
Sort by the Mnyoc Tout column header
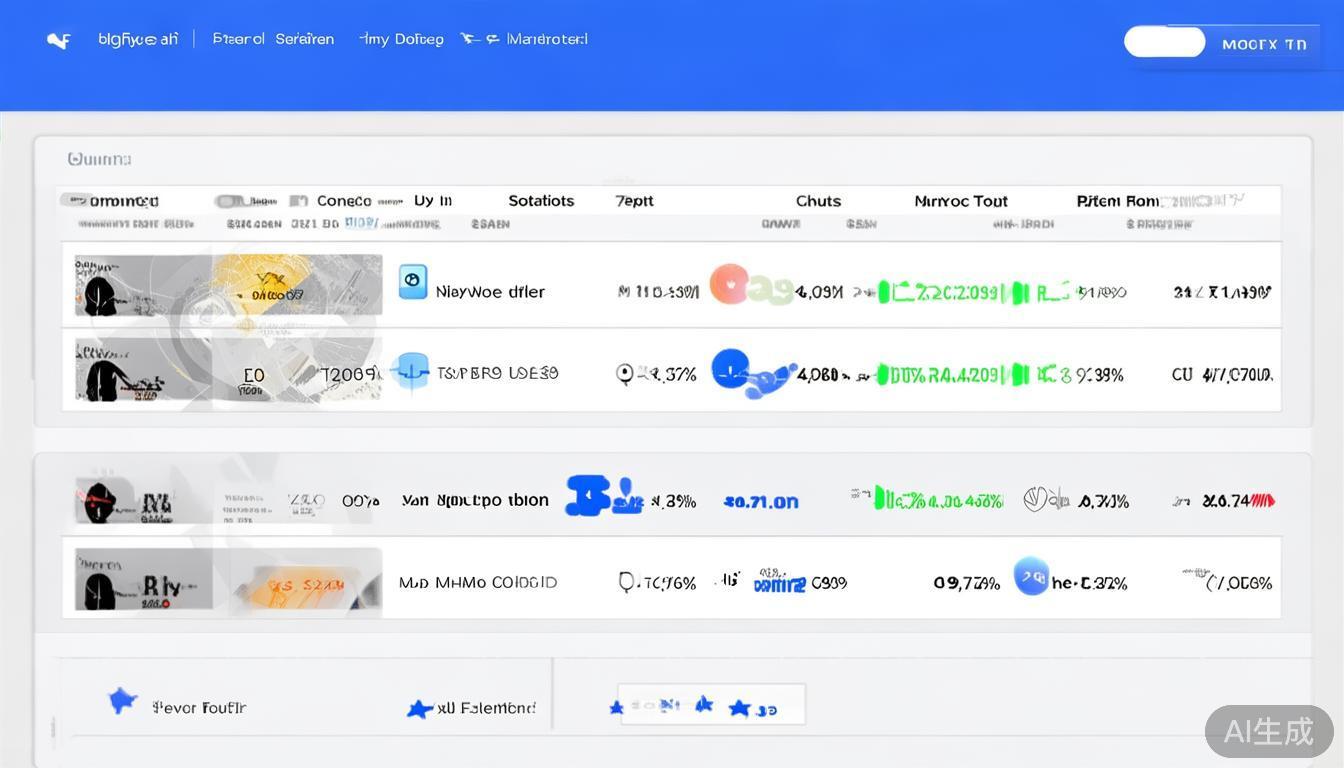pos(960,201)
